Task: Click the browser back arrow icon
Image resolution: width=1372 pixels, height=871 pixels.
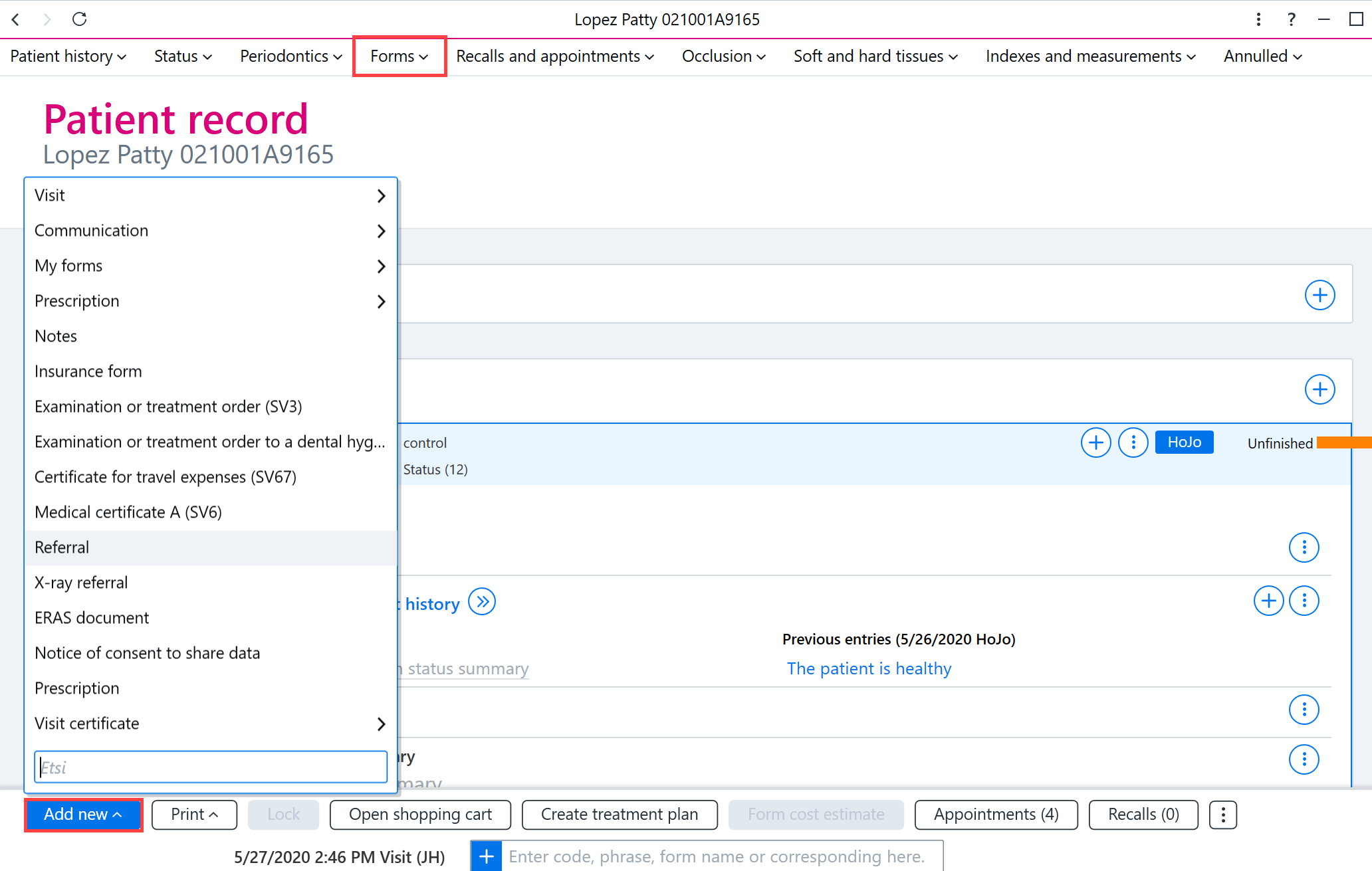Action: point(16,19)
